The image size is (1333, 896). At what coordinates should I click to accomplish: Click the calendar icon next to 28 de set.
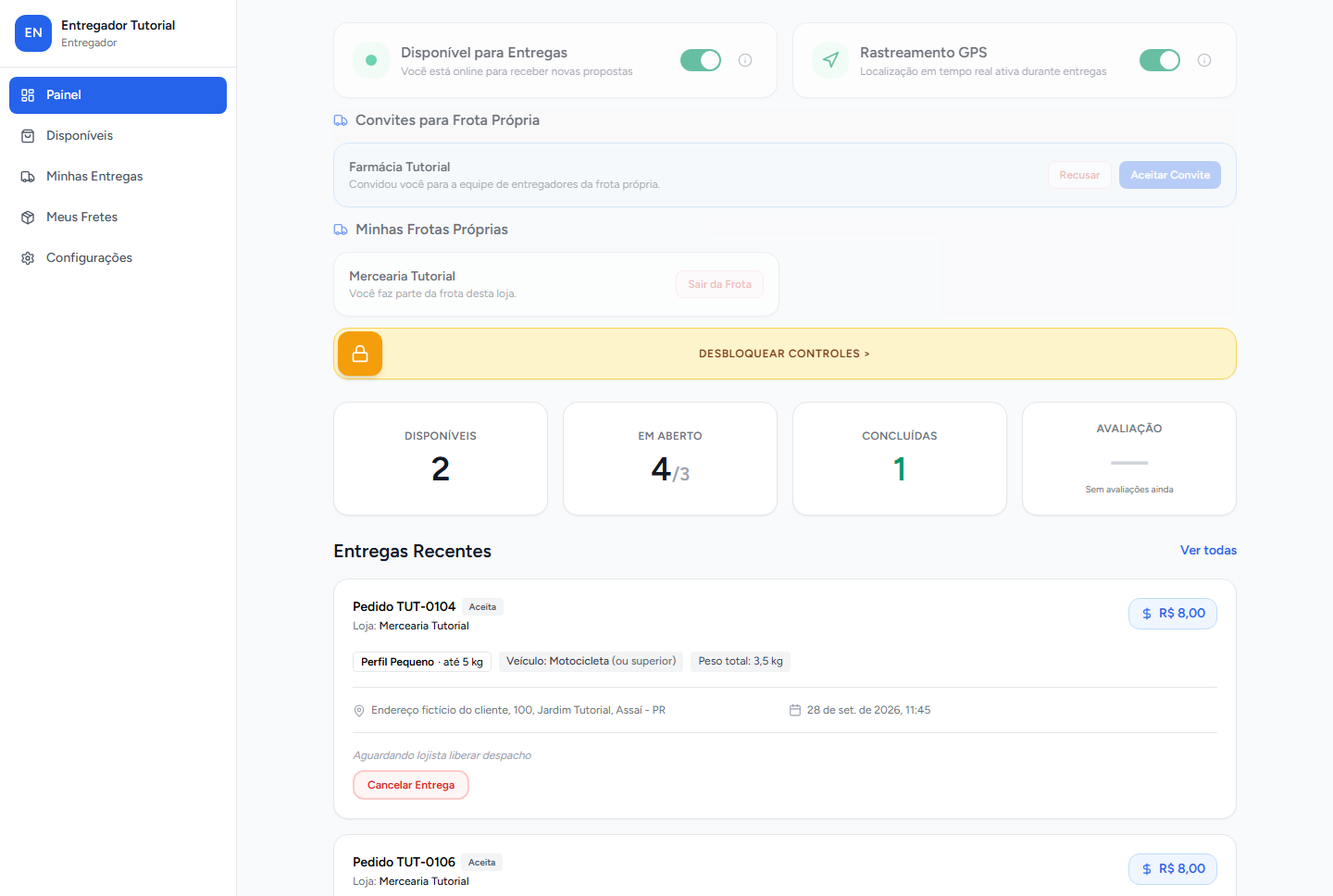(794, 710)
